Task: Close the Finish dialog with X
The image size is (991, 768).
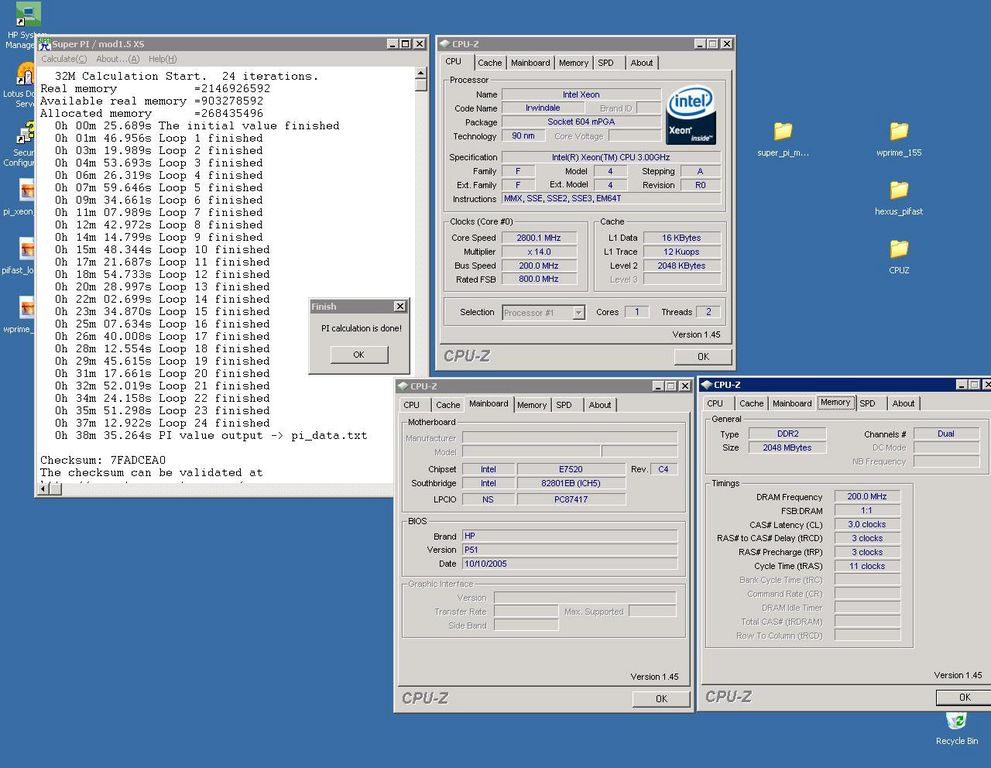Action: [400, 306]
